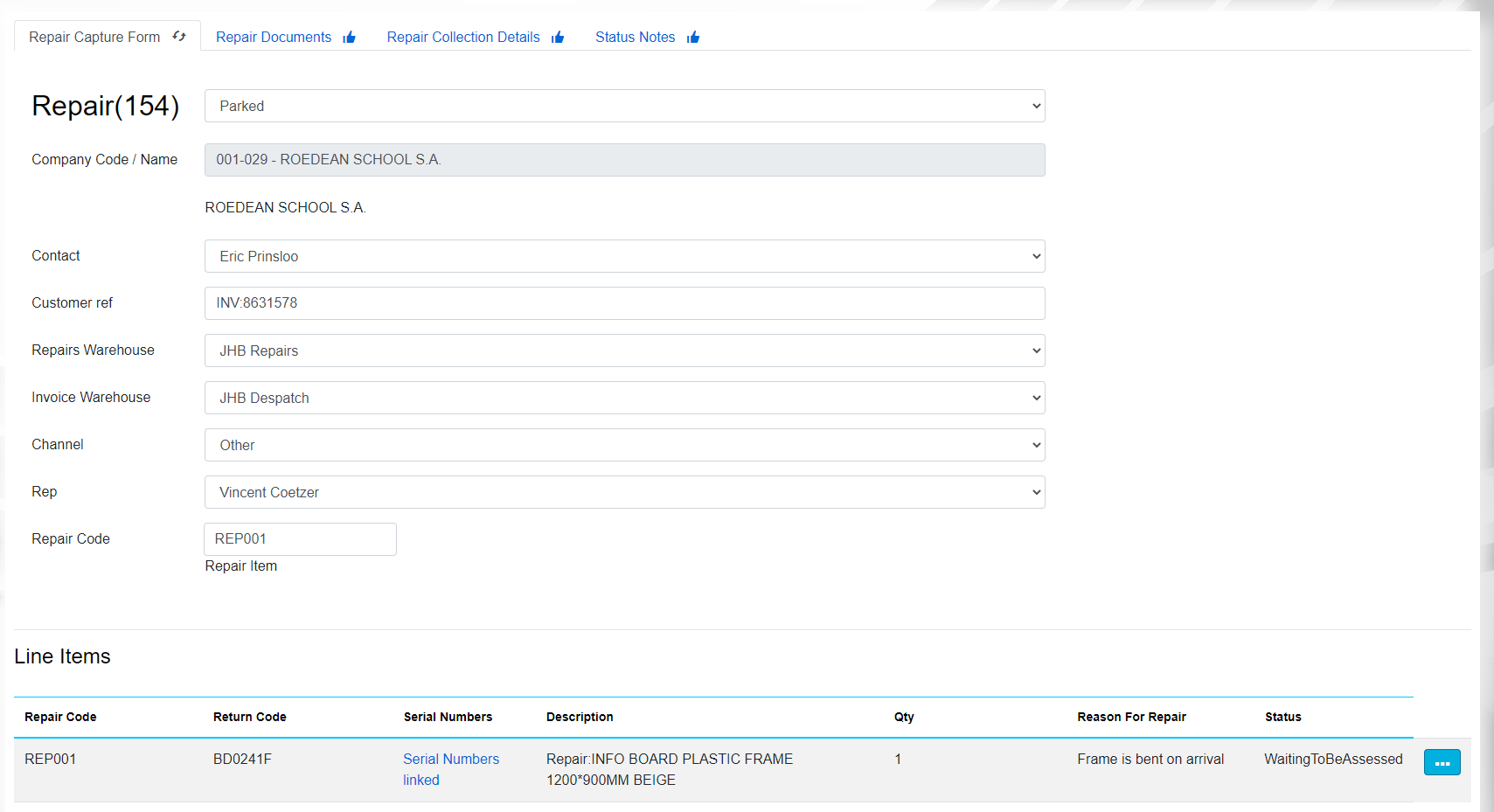The width and height of the screenshot is (1494, 812).
Task: Open the blue ellipsis actions button for REP001 row
Action: coord(1442,762)
